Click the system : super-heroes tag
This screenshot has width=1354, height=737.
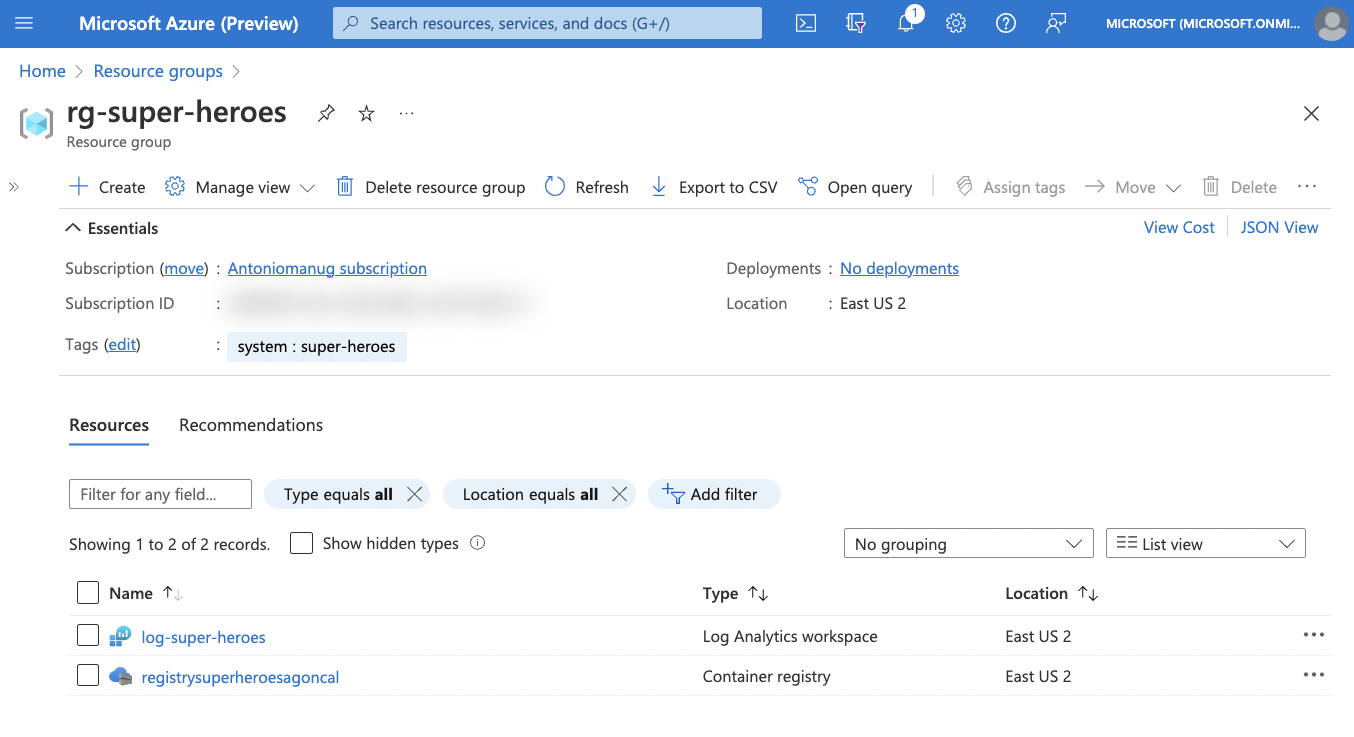317,347
